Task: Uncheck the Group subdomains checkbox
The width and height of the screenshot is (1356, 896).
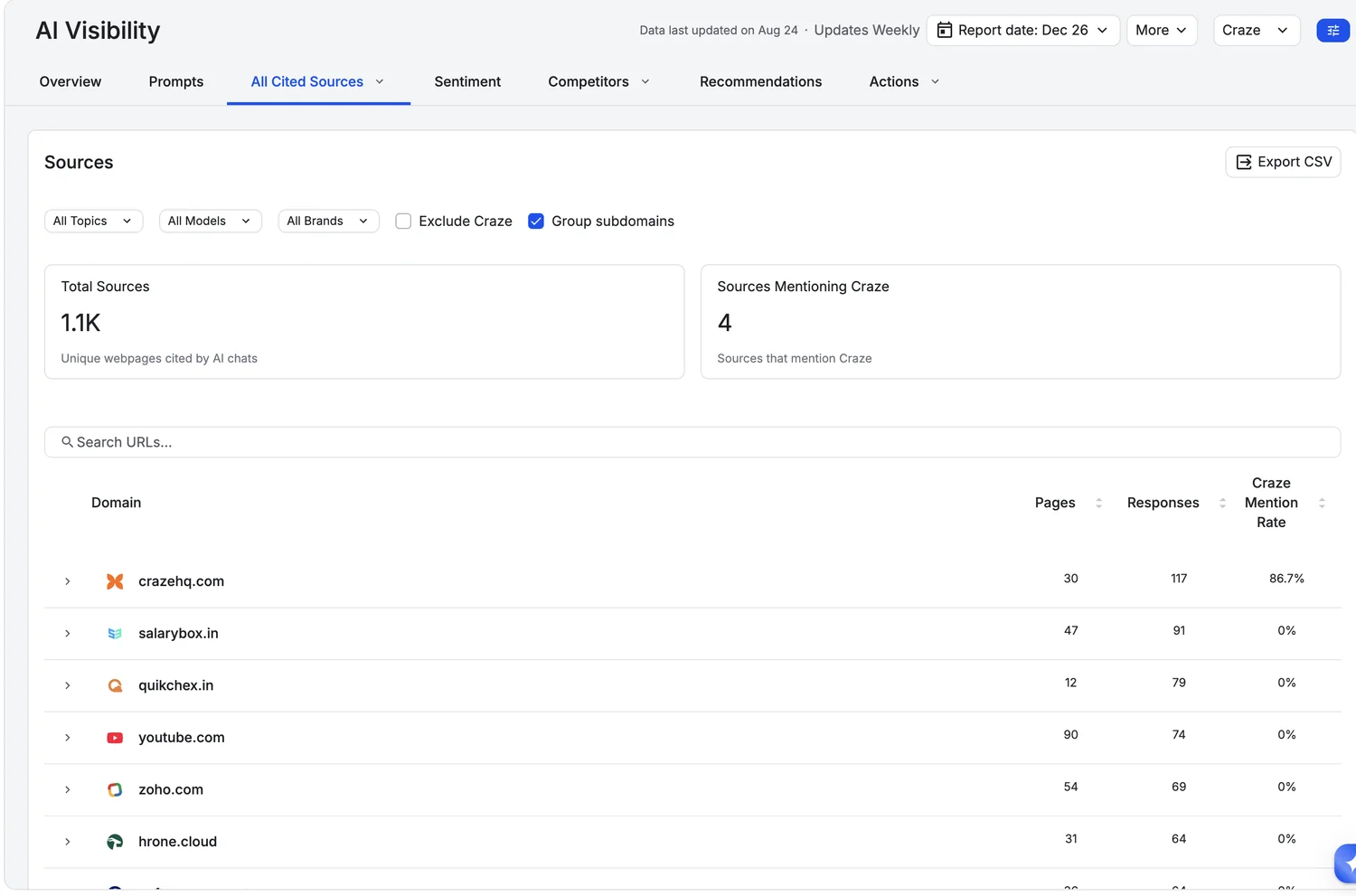Action: 536,222
